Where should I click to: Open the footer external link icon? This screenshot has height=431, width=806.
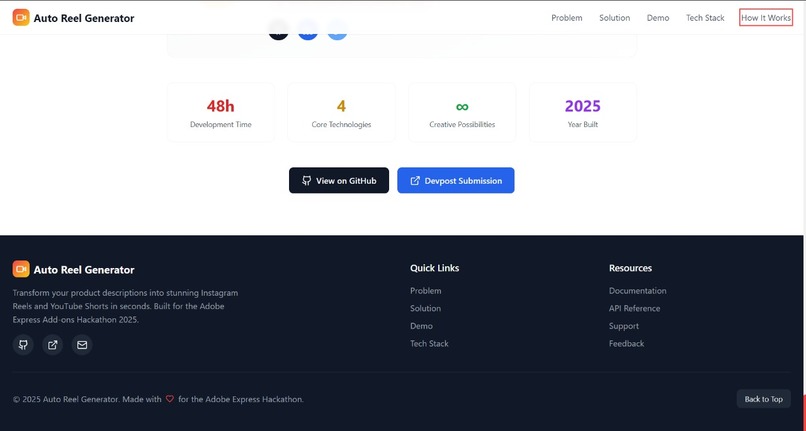click(52, 345)
